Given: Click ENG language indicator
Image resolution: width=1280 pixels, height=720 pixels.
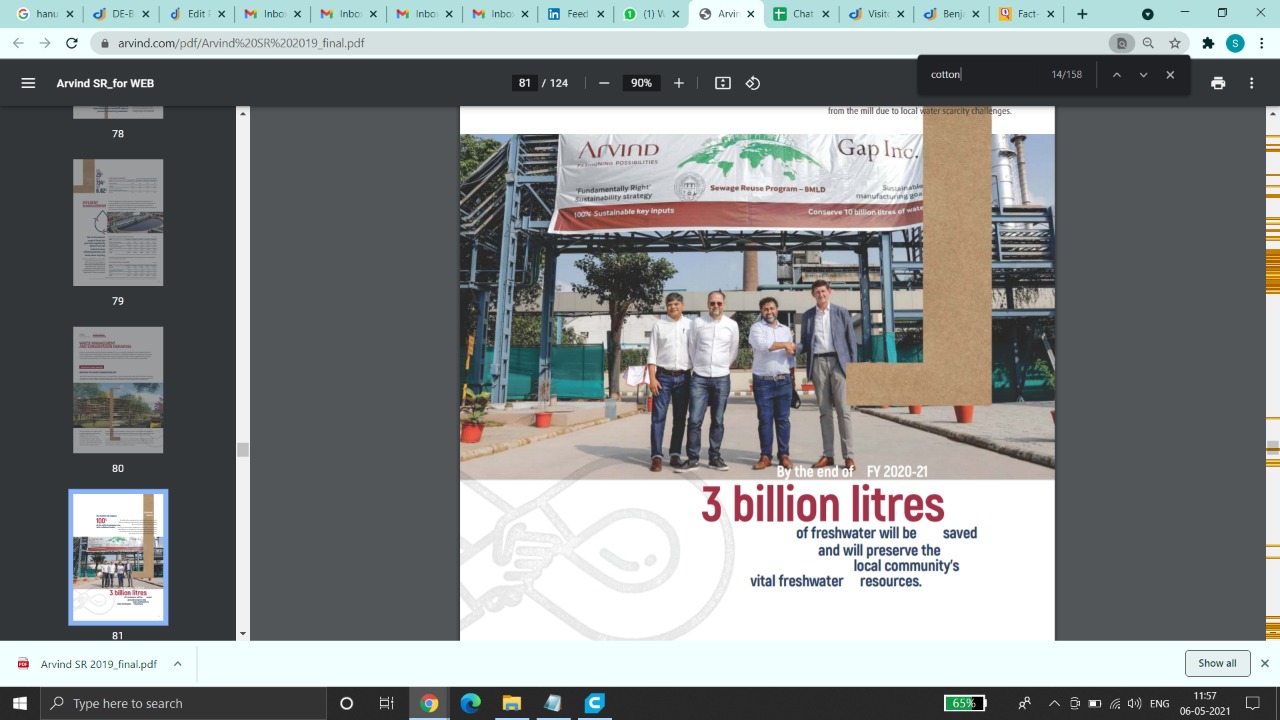Looking at the screenshot, I should (1159, 703).
